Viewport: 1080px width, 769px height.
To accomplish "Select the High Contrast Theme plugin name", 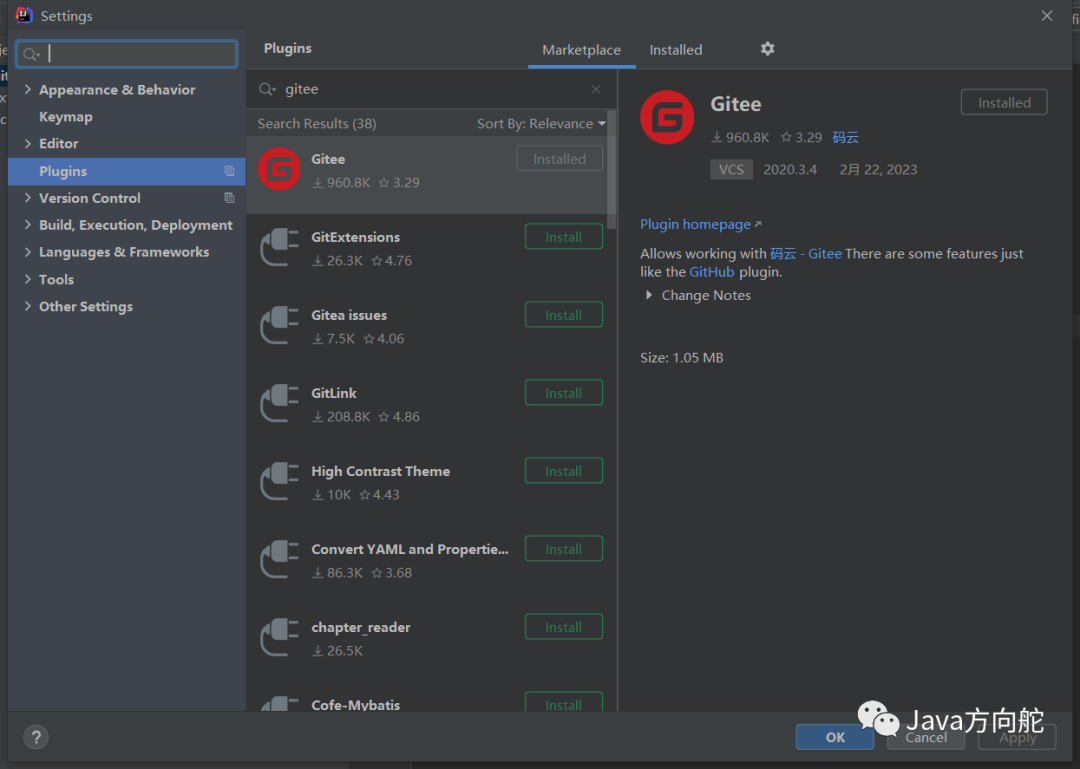I will [x=380, y=471].
